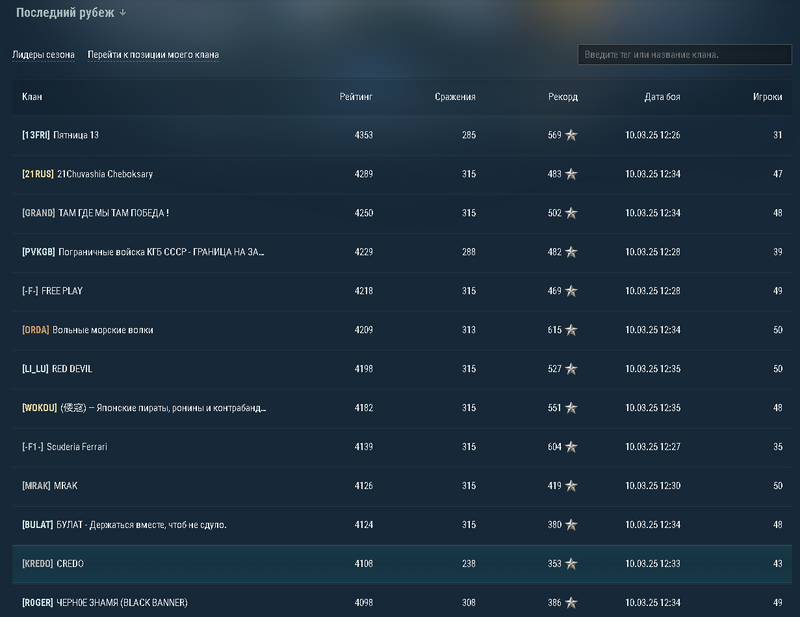Viewport: 800px width, 617px height.
Task: Click the star icon beside record 419
Action: point(571,485)
